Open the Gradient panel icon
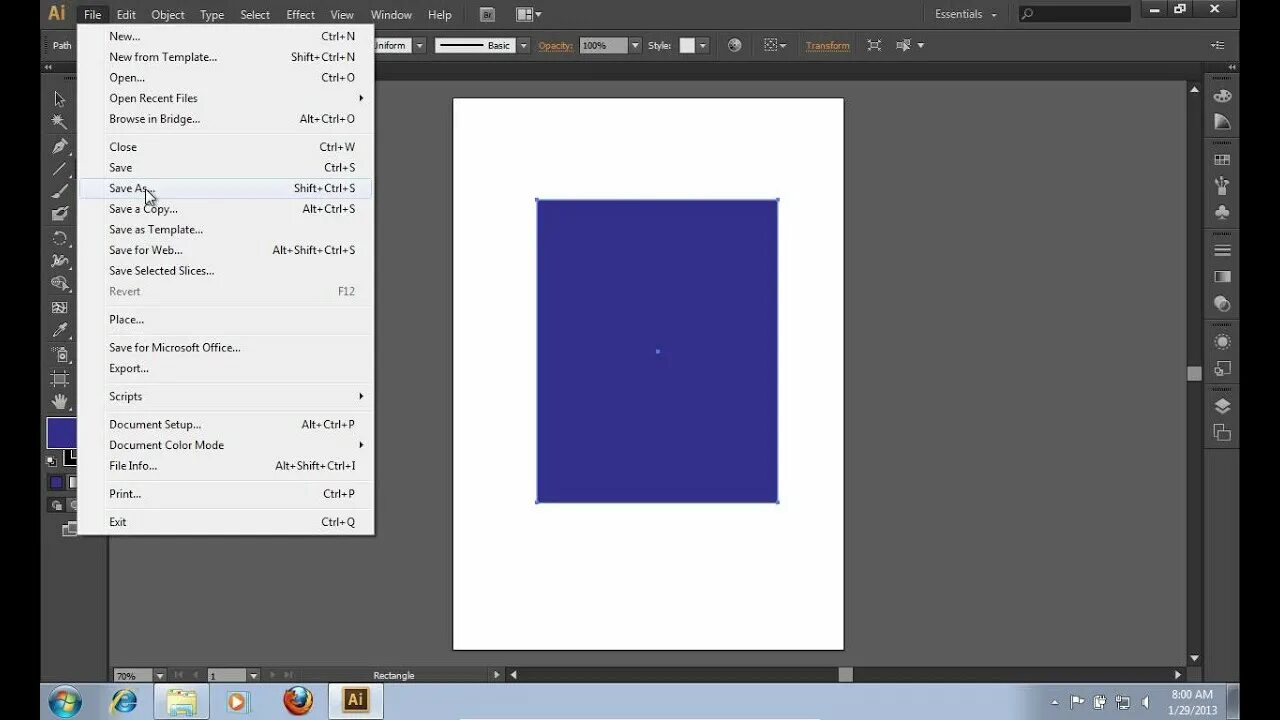Screen dimensions: 1280x720 pyautogui.click(x=1222, y=277)
